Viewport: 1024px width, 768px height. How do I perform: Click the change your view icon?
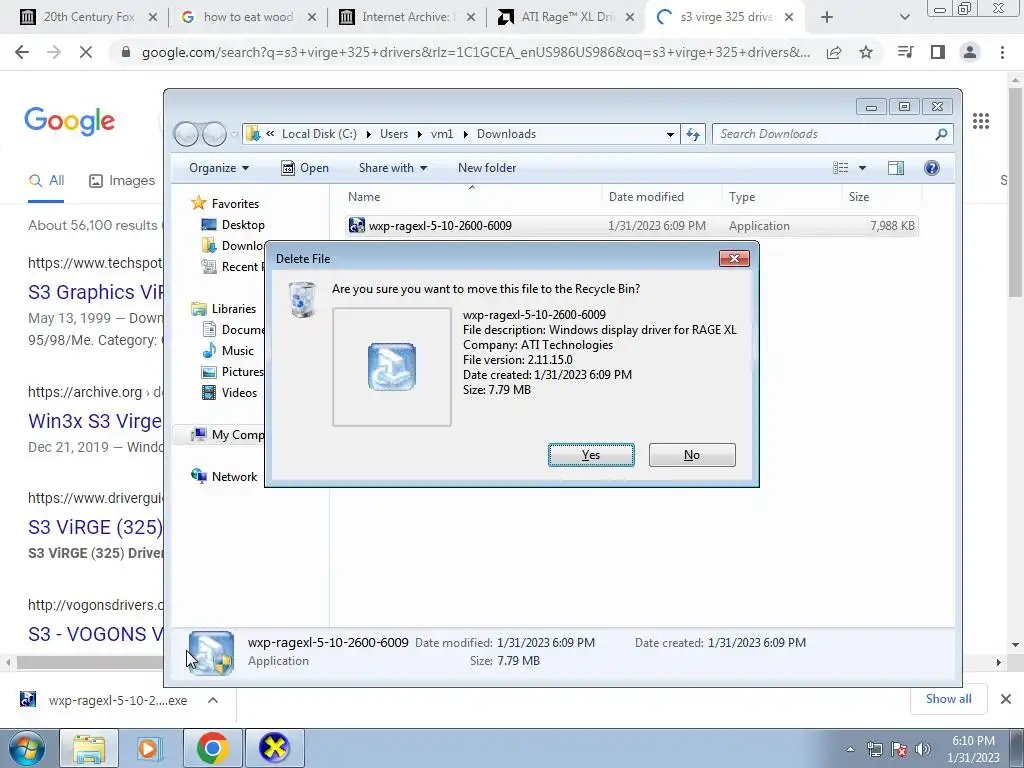(x=840, y=168)
